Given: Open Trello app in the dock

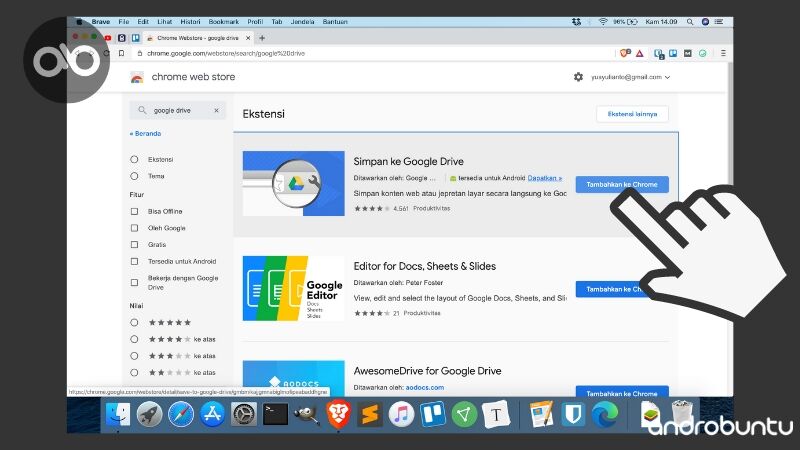Looking at the screenshot, I should point(433,414).
